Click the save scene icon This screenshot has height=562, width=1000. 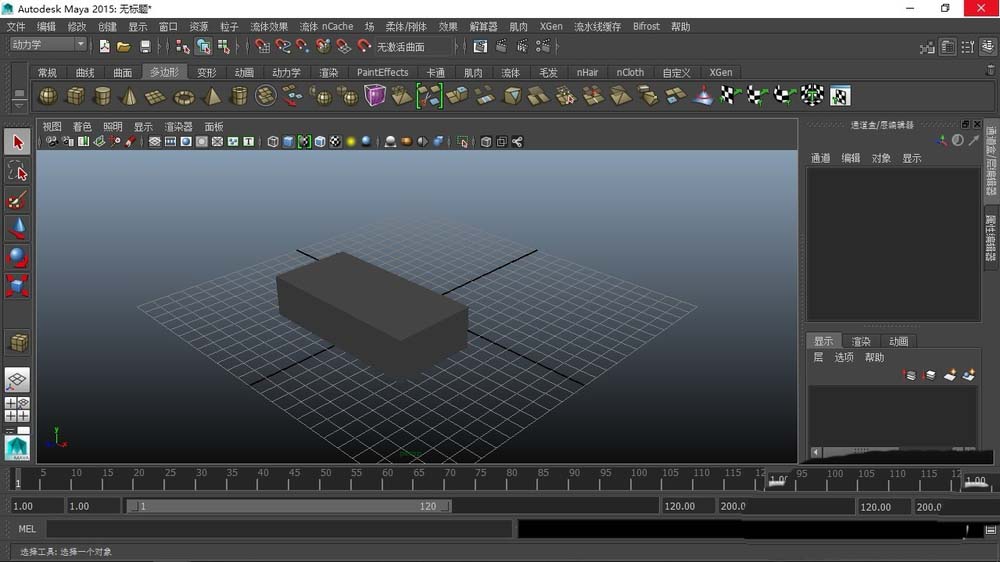[x=145, y=46]
